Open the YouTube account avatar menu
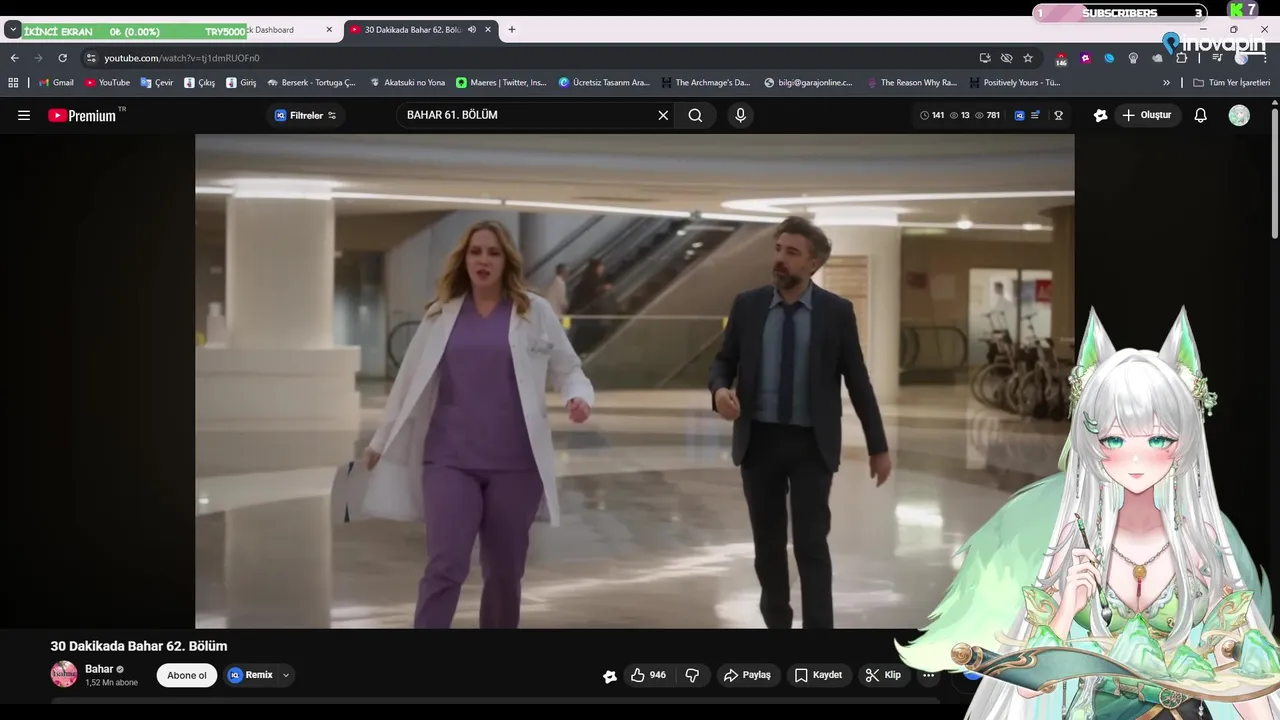The image size is (1280, 720). (x=1239, y=115)
